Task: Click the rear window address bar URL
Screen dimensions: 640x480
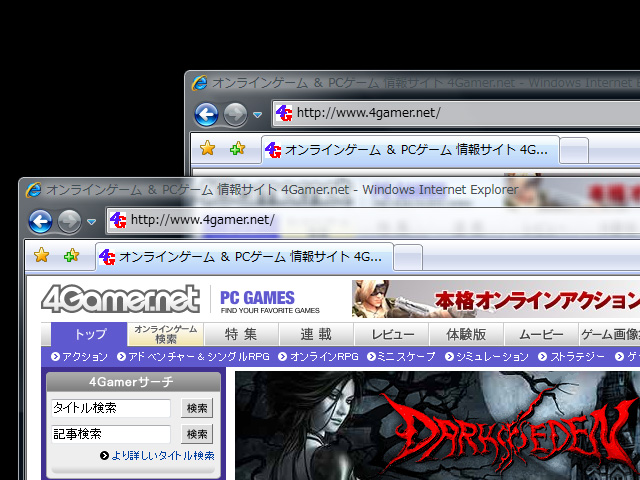Action: pos(369,113)
